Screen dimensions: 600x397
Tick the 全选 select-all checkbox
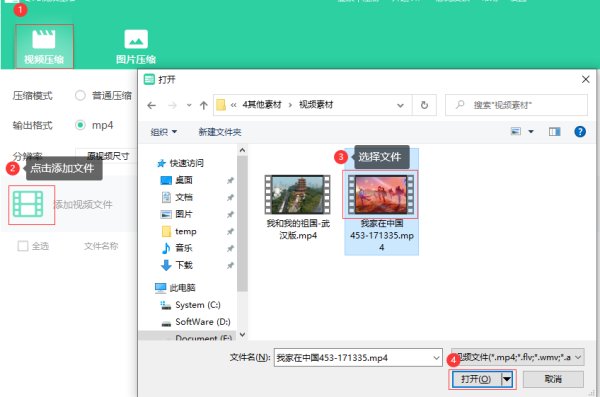point(23,246)
